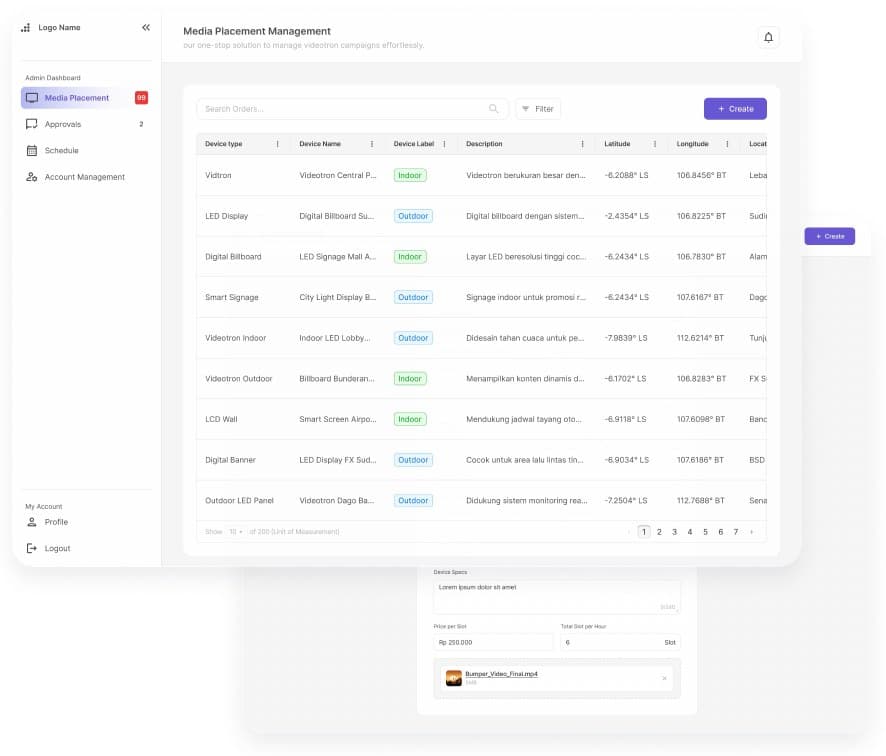Click description Cocok untuk area lalu lintas
This screenshot has height=756, width=886.
(524, 460)
